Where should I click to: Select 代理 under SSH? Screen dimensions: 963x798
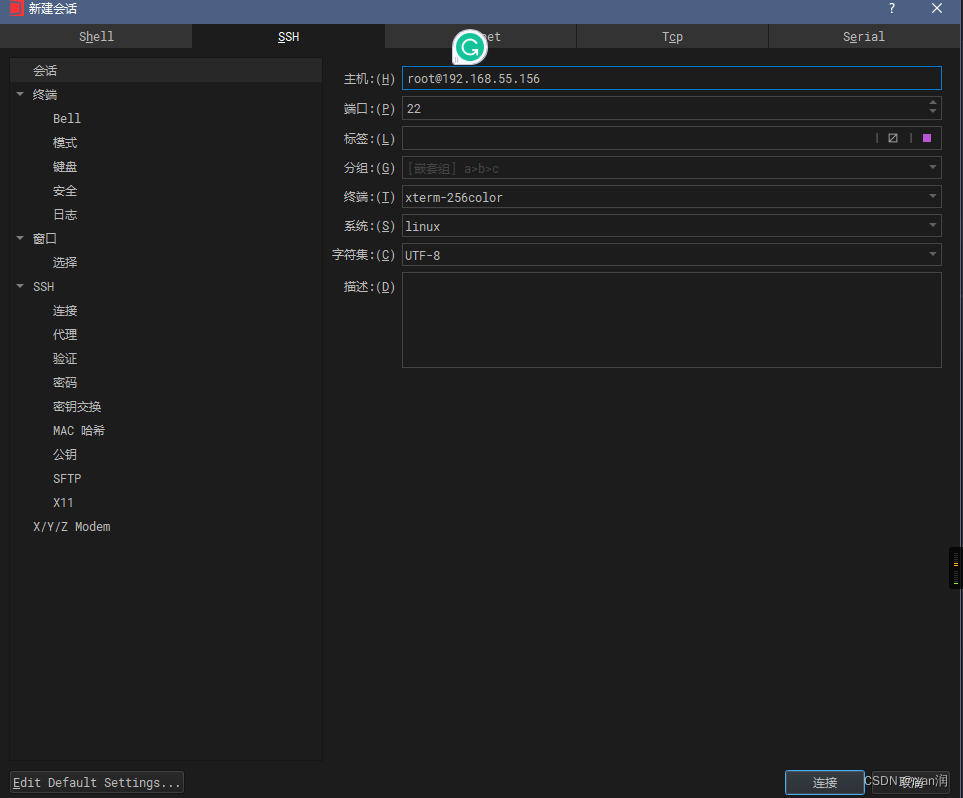65,334
